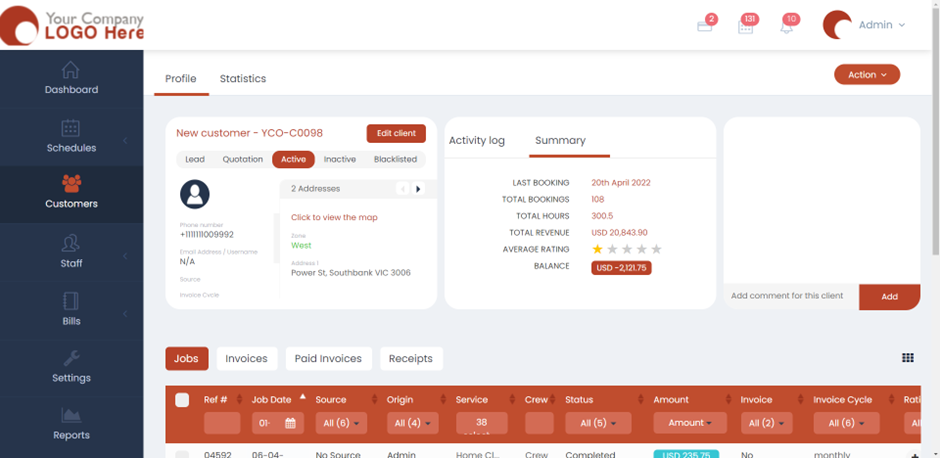
Task: Set client status to Inactive
Action: coord(339,159)
